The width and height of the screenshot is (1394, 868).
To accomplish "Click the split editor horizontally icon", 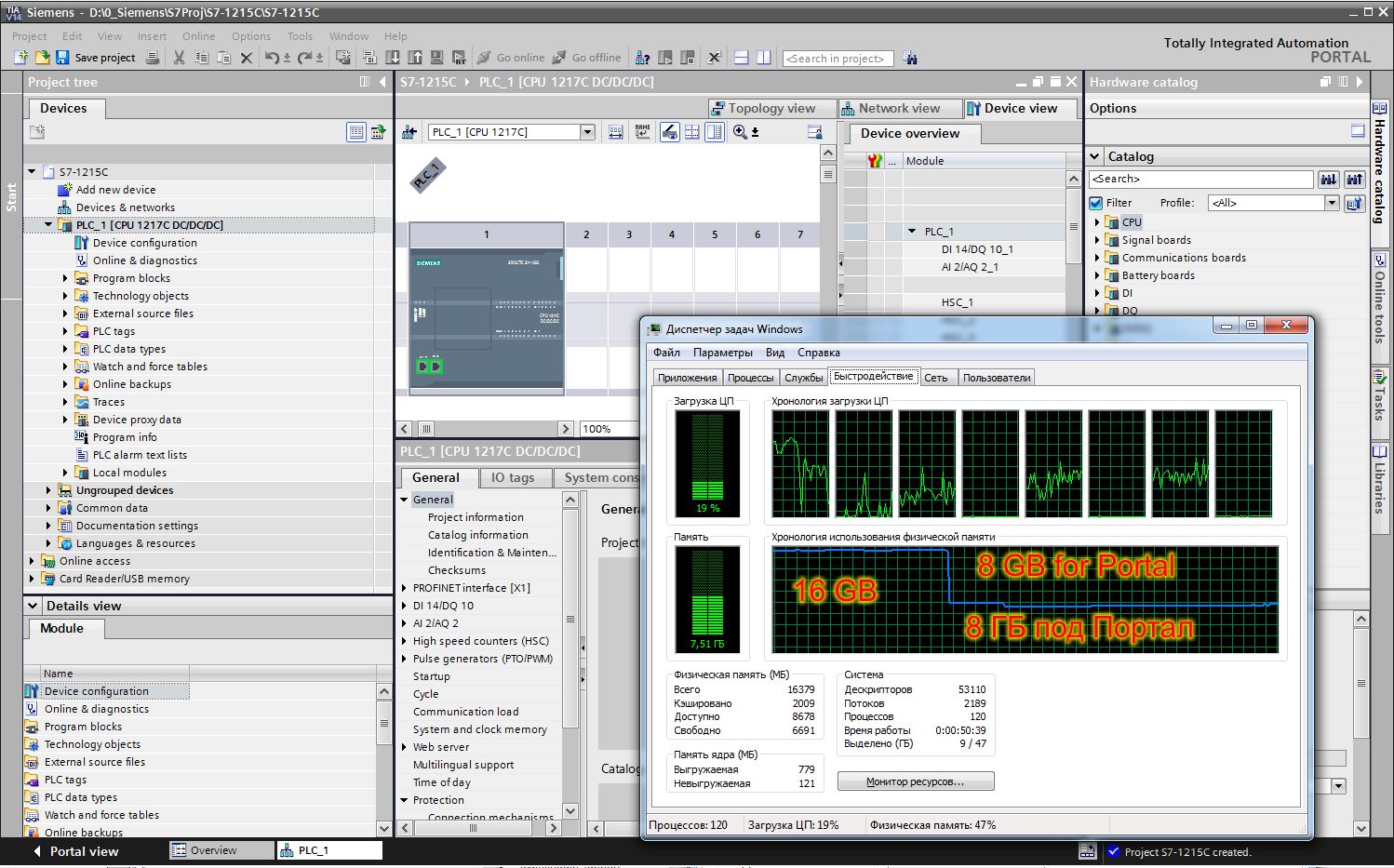I will point(742,58).
